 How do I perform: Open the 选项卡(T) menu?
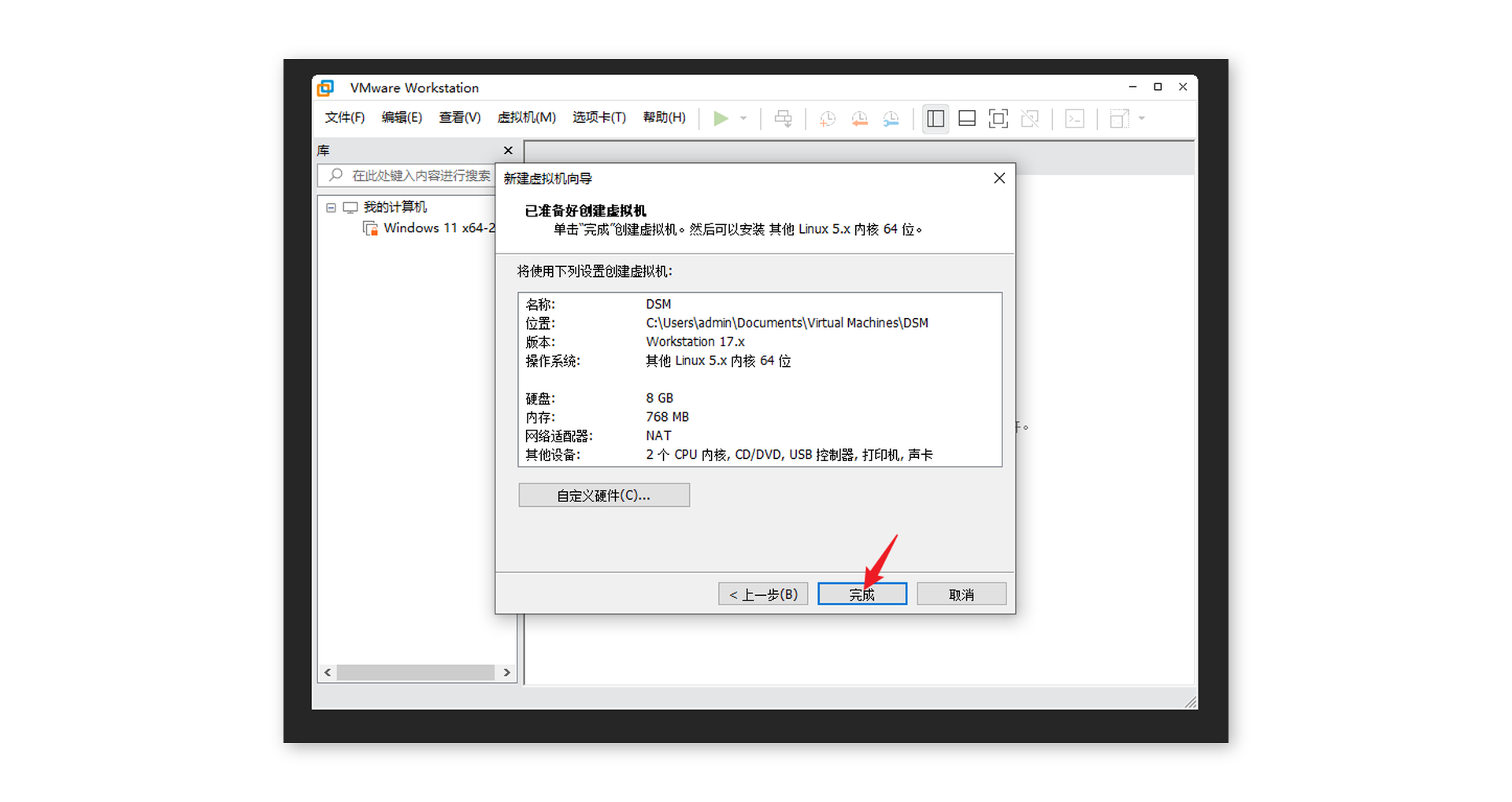pyautogui.click(x=599, y=117)
